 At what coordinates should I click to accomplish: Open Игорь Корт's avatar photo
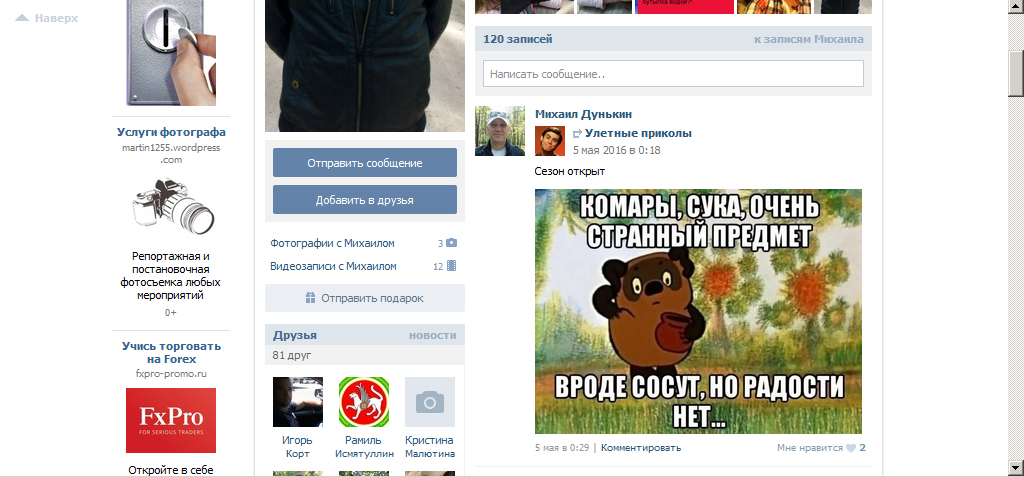tap(298, 402)
